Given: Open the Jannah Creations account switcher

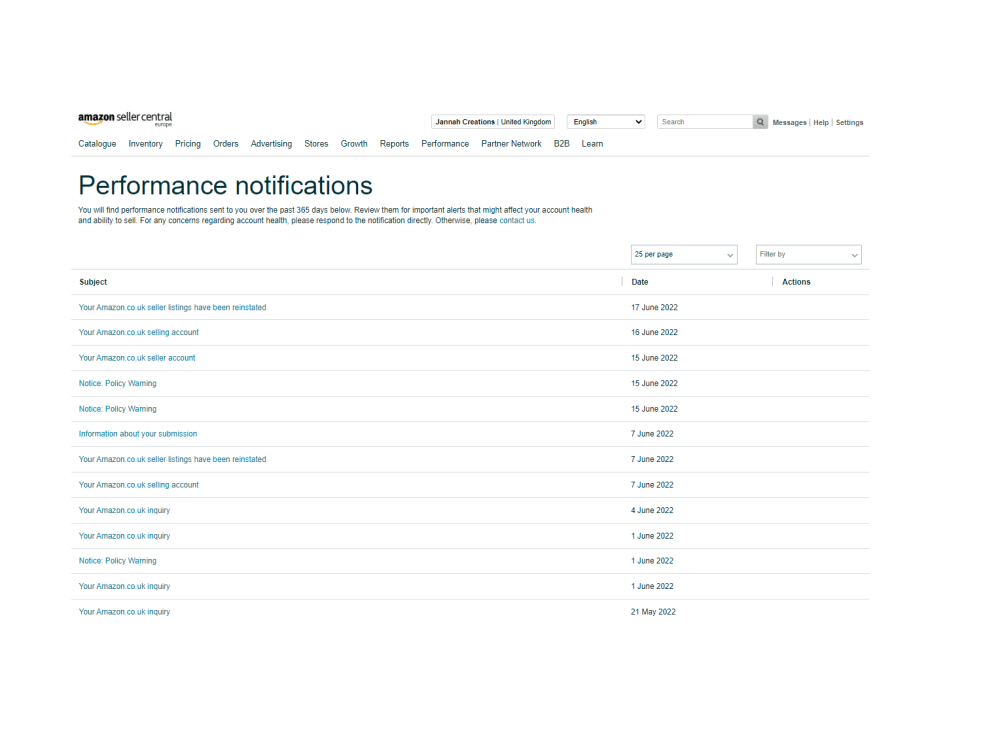Looking at the screenshot, I should [x=493, y=122].
